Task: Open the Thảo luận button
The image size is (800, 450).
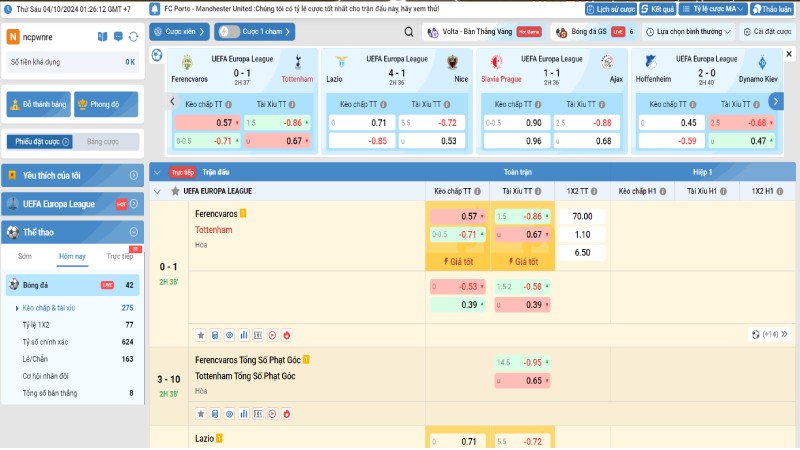Action: (771, 9)
